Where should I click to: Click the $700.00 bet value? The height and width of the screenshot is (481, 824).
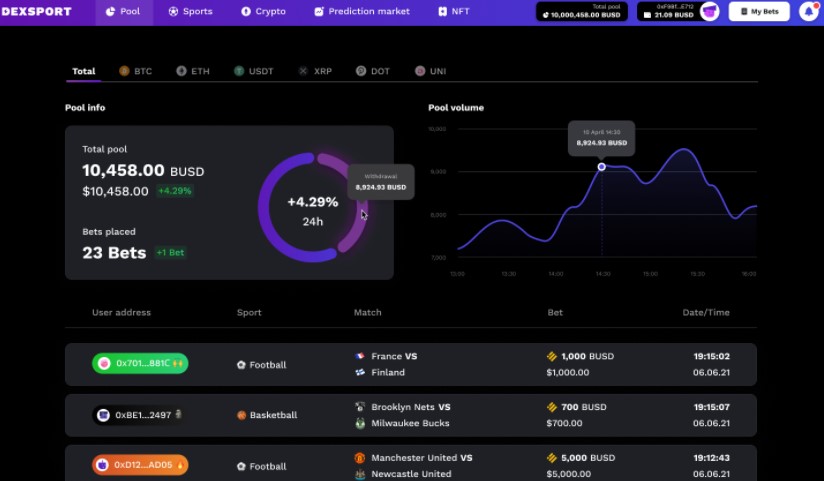564,423
